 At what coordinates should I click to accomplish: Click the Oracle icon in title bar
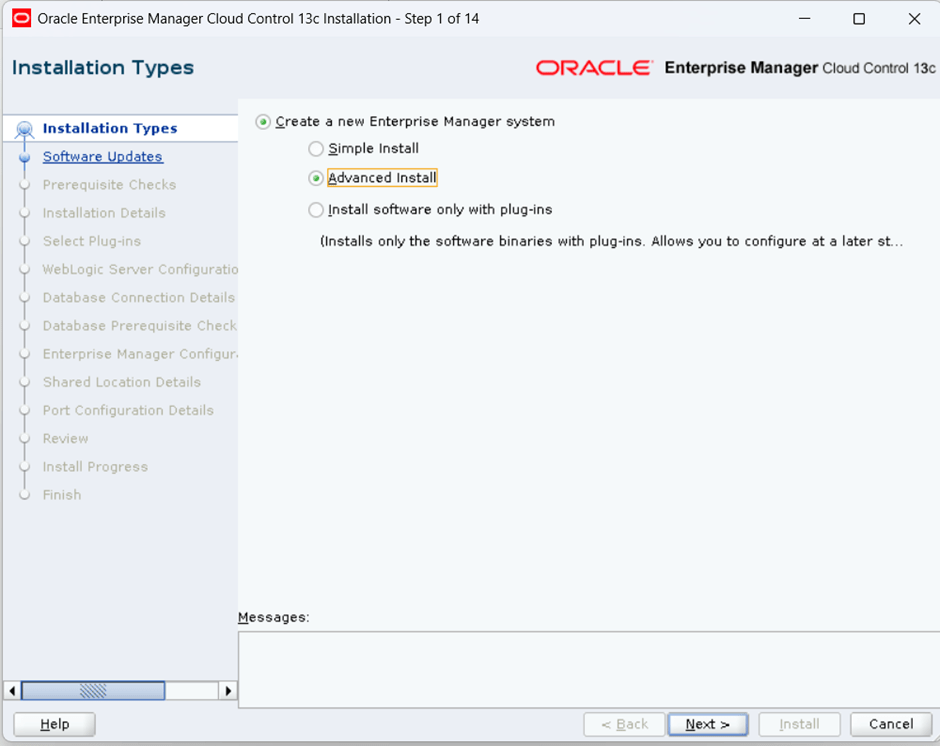point(21,19)
